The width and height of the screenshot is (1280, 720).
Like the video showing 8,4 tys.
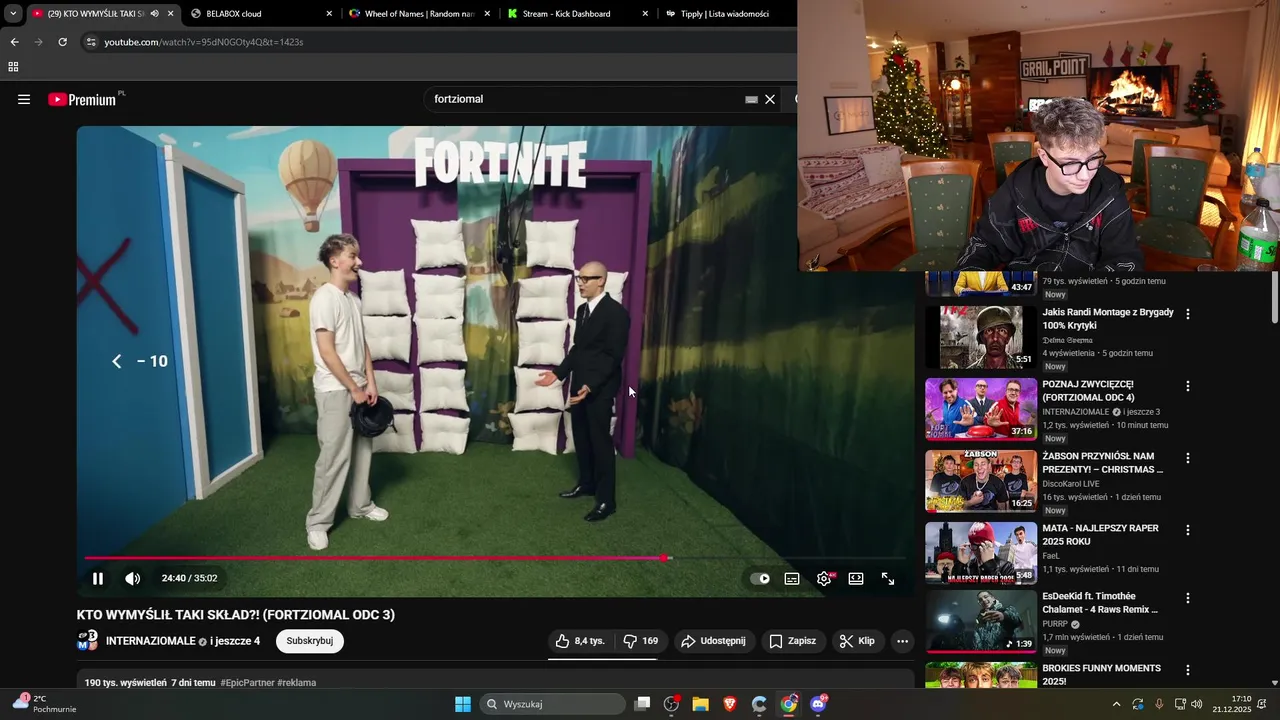click(x=581, y=641)
